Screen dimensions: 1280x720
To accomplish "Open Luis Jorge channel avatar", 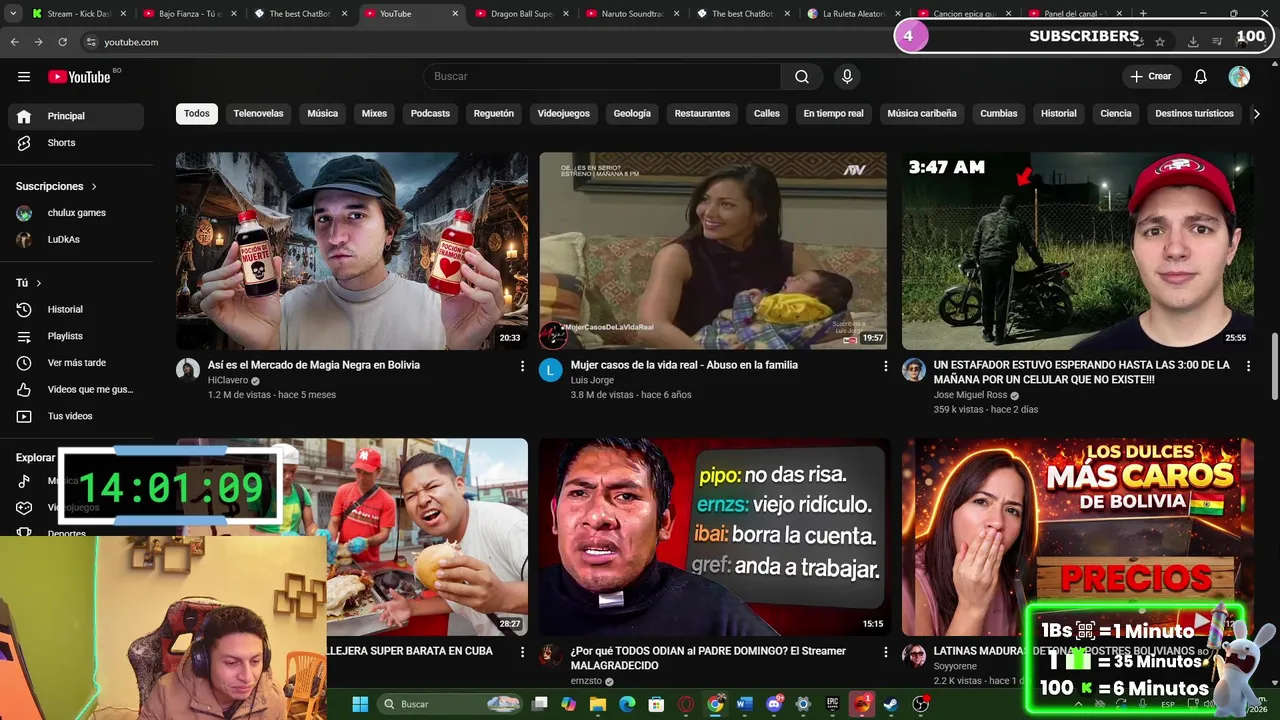I will click(x=551, y=370).
